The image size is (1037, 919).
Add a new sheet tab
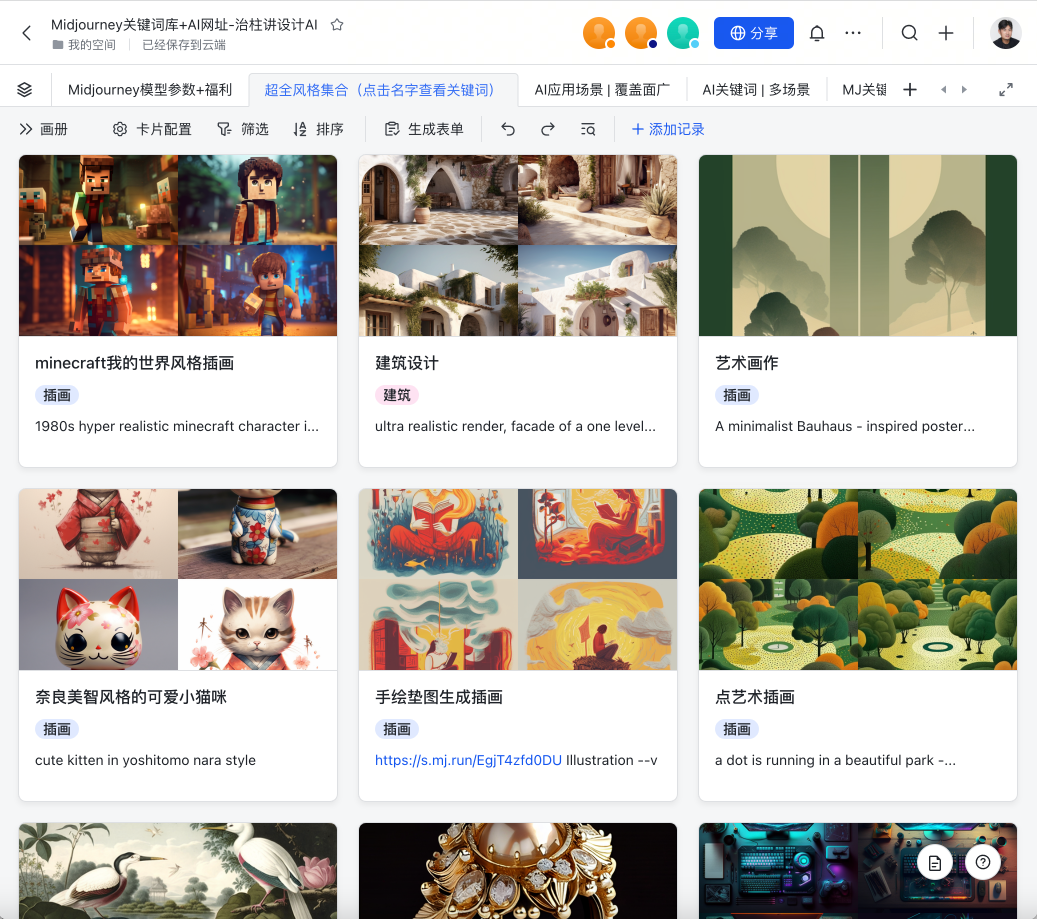[x=910, y=89]
